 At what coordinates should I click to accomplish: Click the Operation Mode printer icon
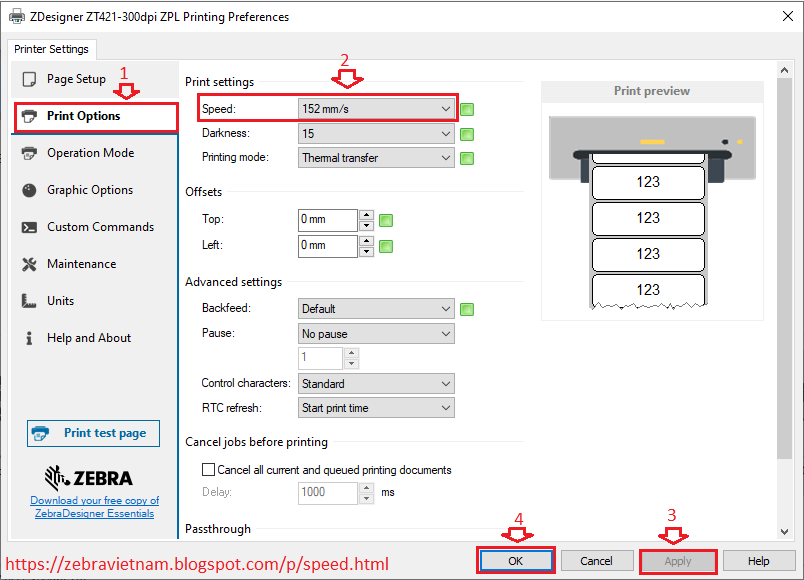(x=29, y=153)
